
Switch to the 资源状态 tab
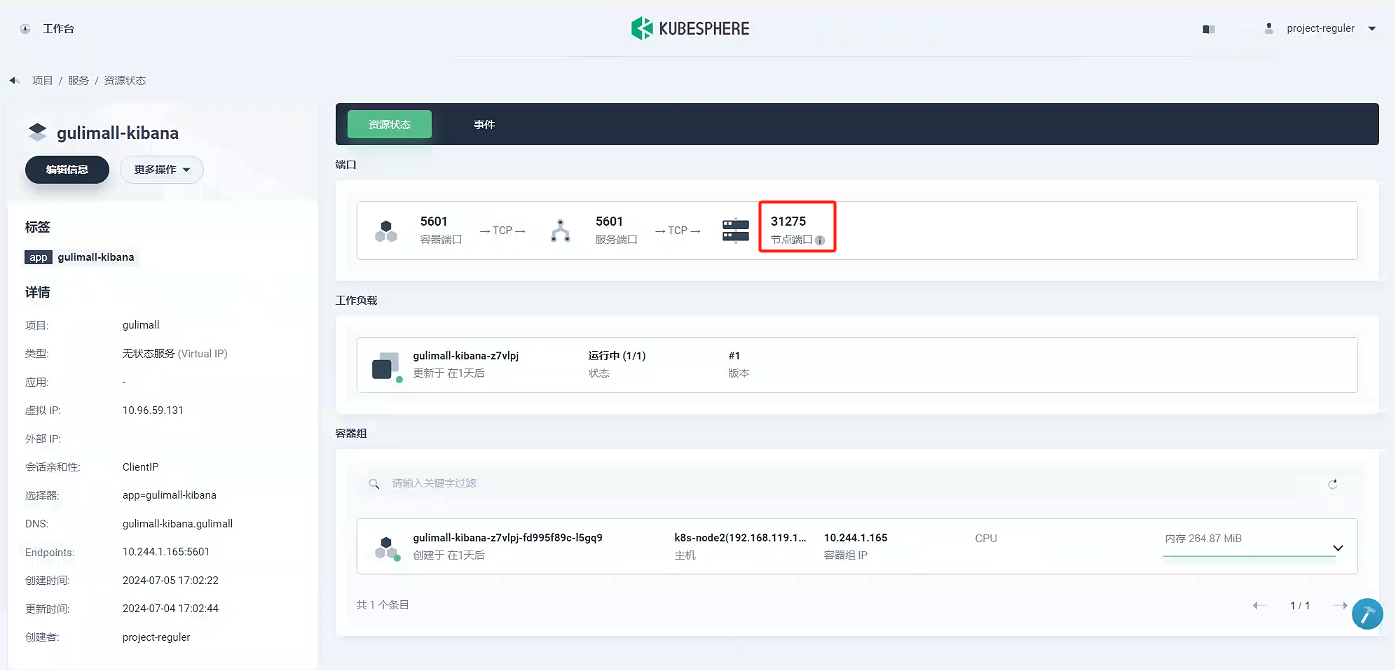tap(389, 124)
